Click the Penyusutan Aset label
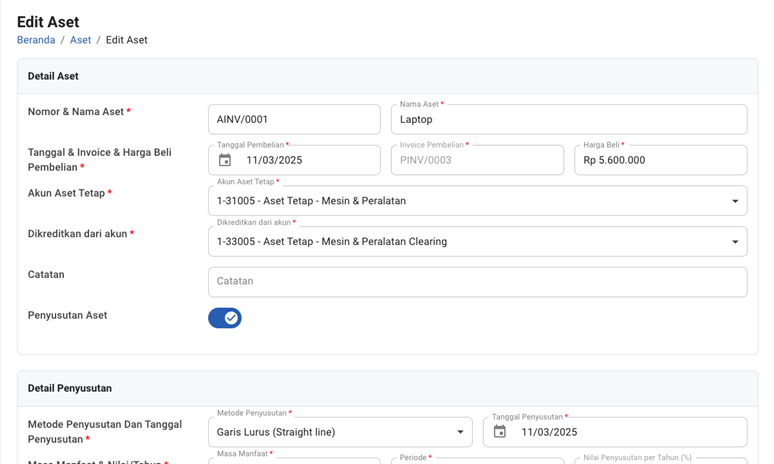Viewport: 774px width, 464px height. tap(67, 315)
